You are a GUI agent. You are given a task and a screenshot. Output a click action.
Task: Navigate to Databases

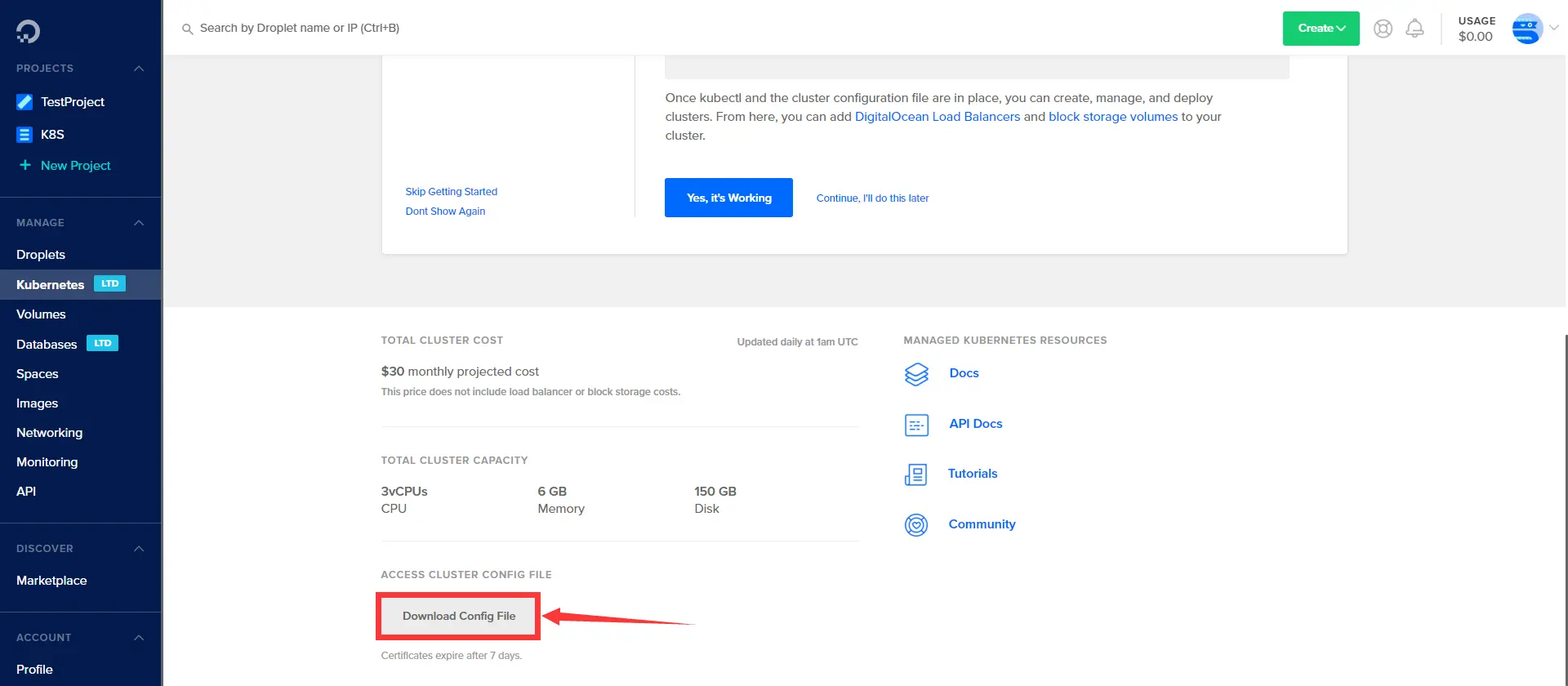47,345
